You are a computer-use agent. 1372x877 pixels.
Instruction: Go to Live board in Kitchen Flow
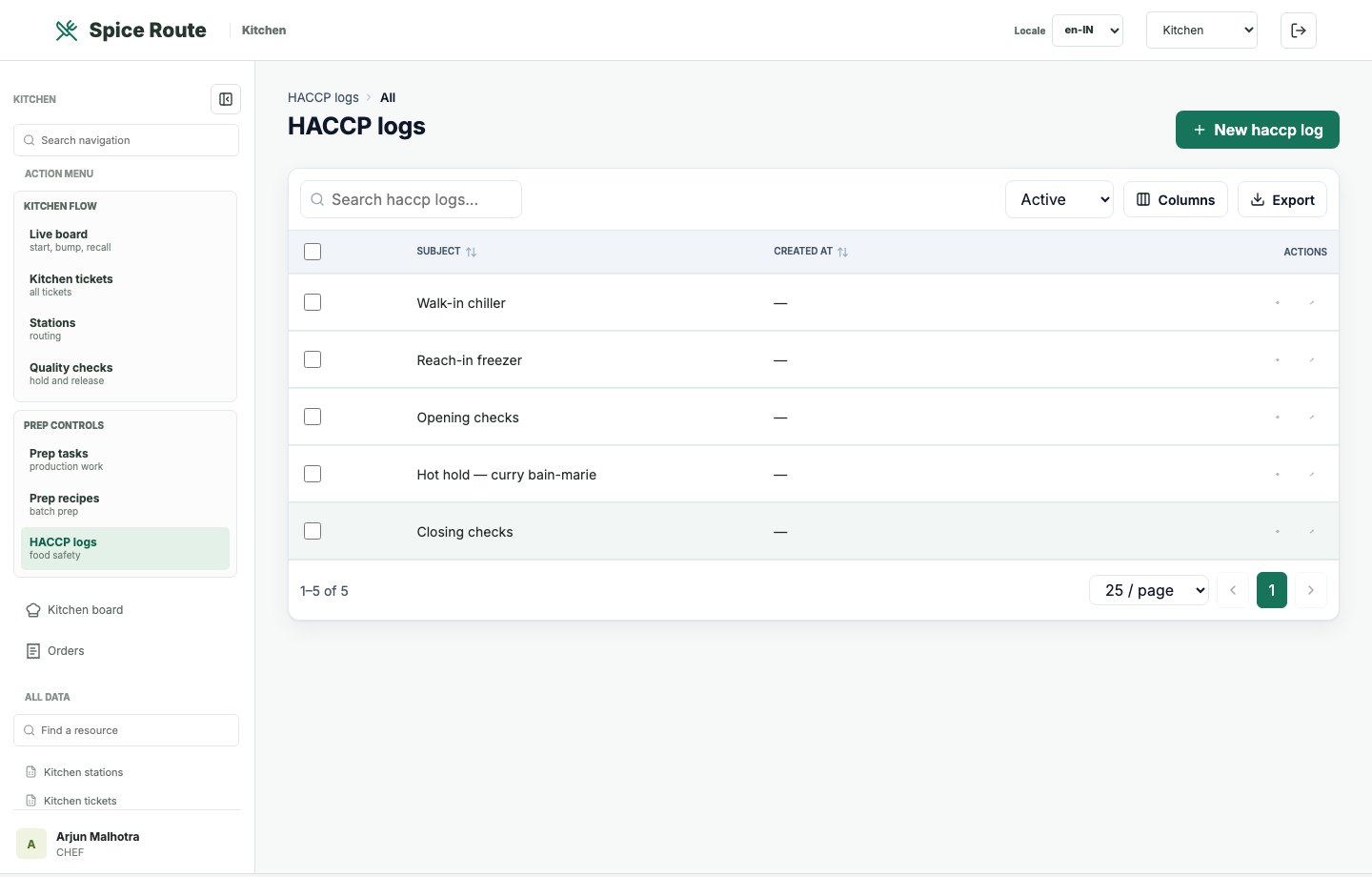coord(125,240)
